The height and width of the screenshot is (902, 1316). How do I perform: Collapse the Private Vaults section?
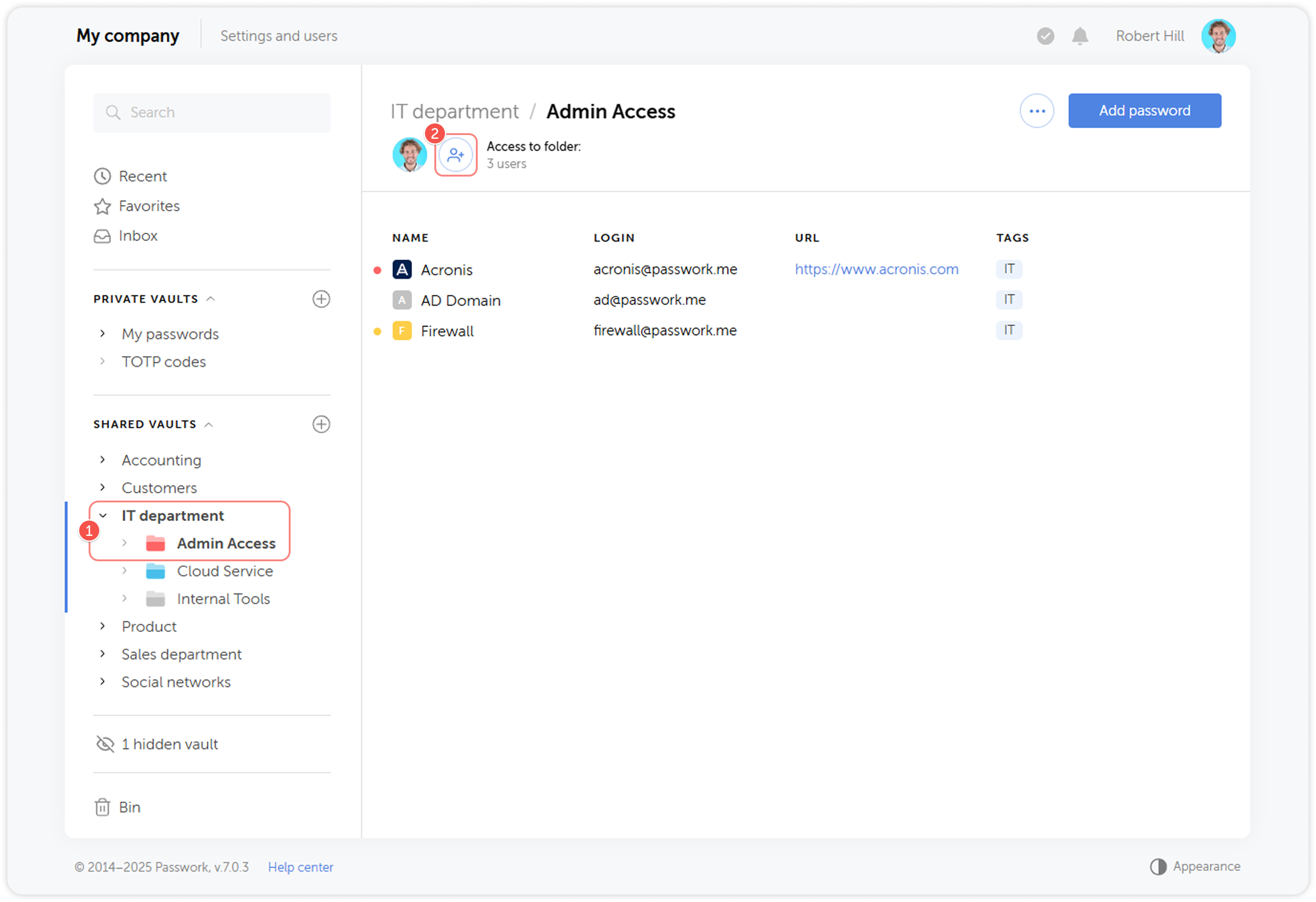tap(211, 299)
